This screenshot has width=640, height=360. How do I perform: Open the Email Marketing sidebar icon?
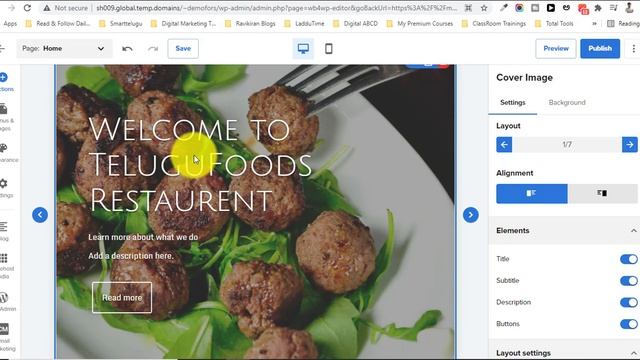(4, 329)
